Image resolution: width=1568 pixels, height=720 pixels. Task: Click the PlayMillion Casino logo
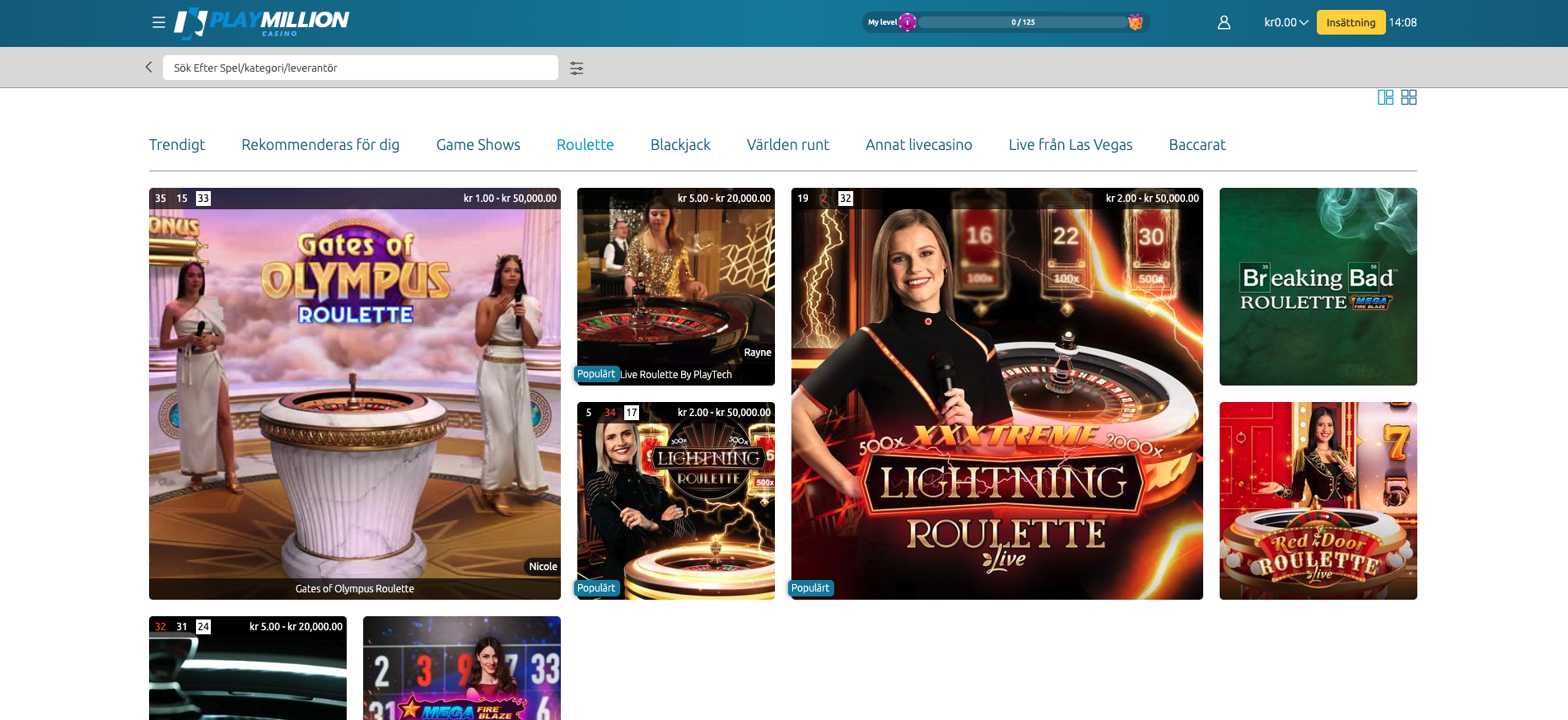tap(261, 23)
